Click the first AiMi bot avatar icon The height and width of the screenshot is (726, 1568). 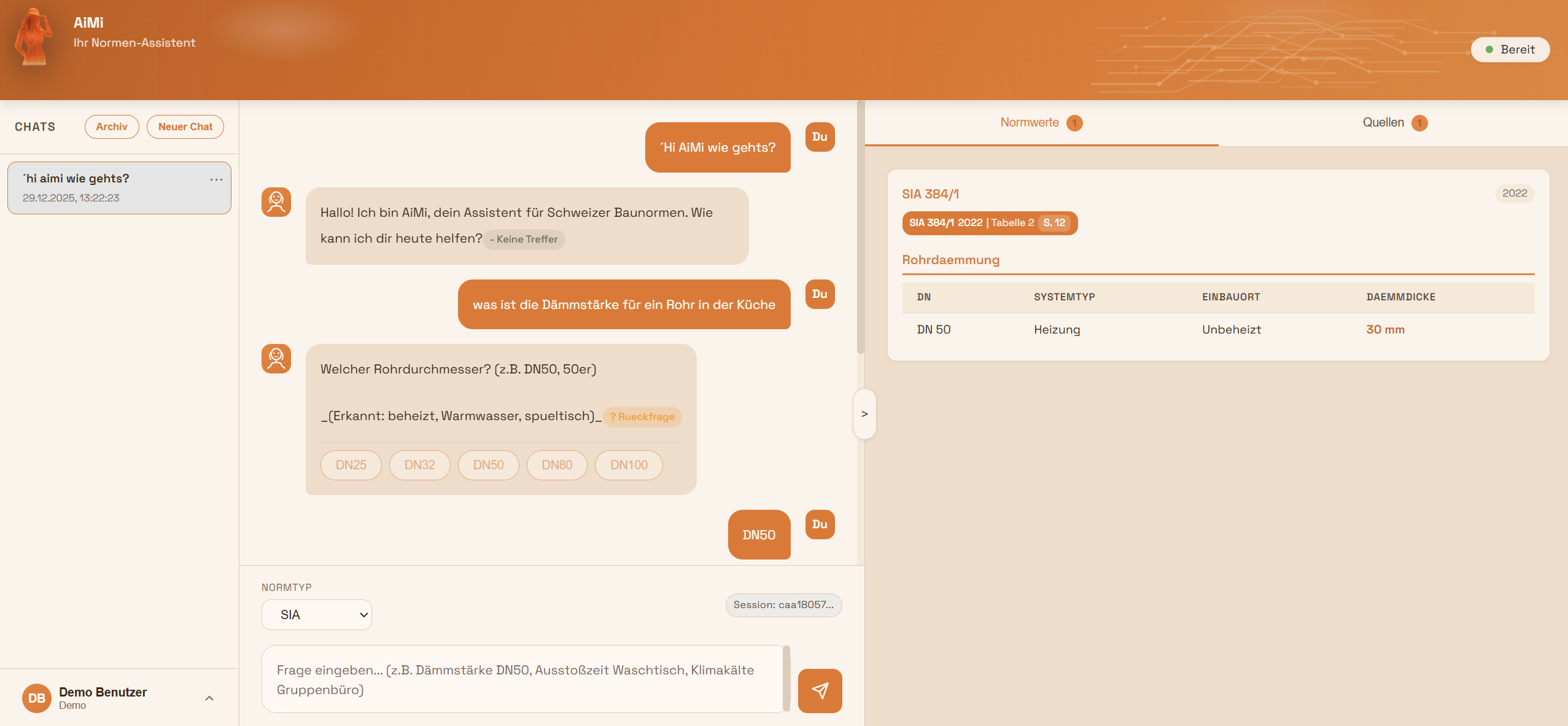click(x=276, y=202)
